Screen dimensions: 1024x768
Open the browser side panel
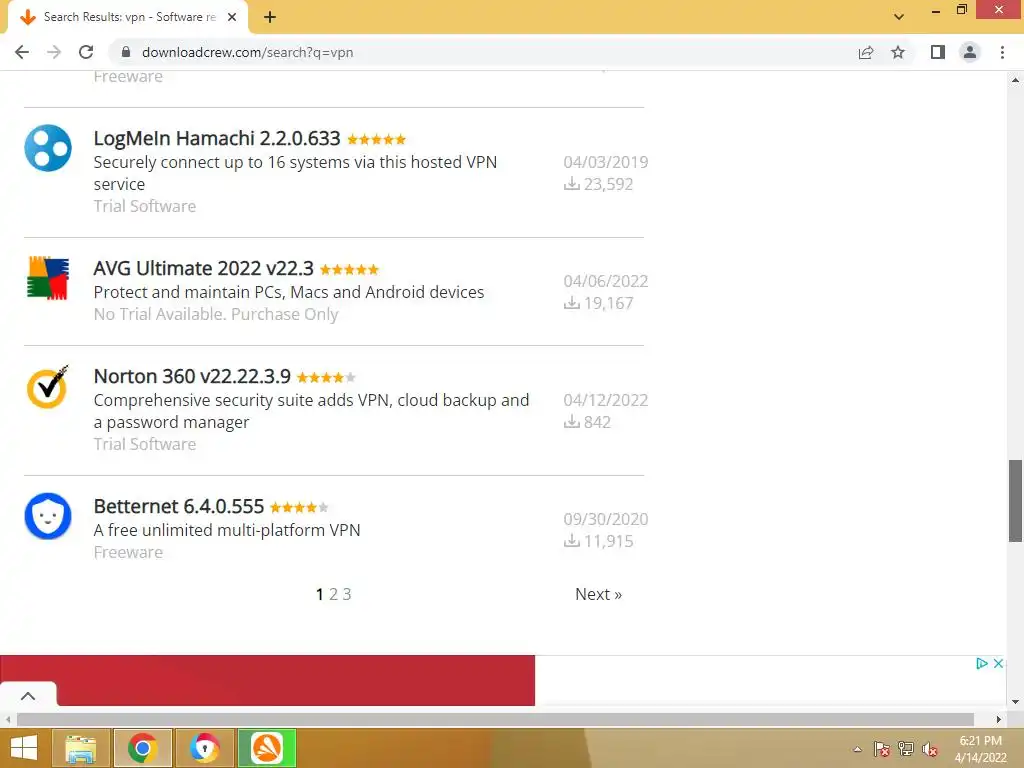[x=938, y=52]
